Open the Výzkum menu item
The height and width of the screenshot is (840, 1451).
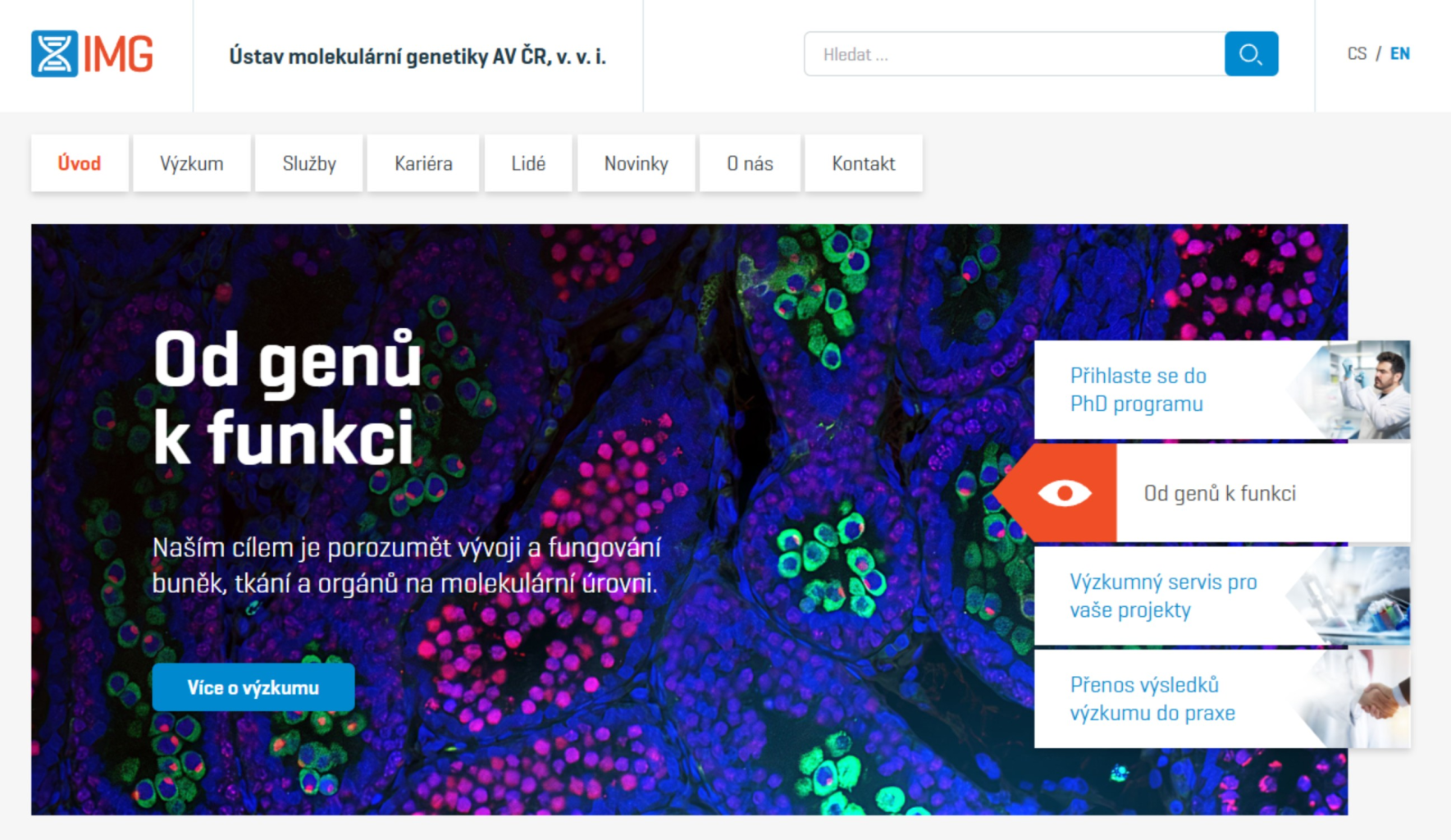(x=192, y=163)
